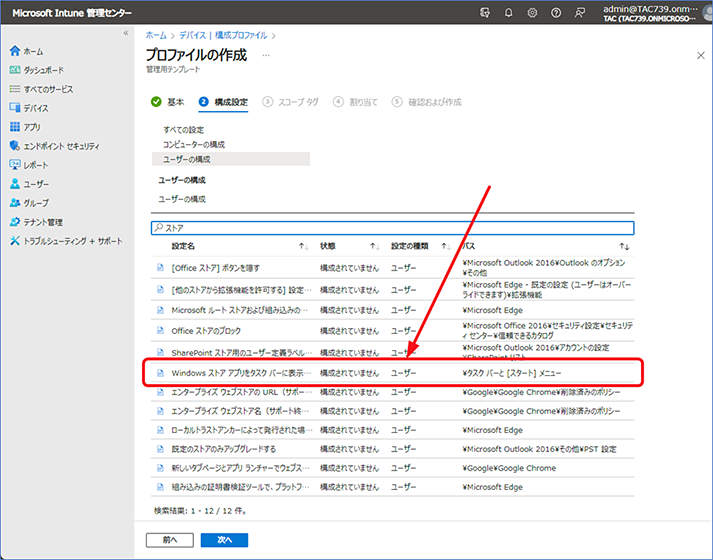Open Windows ストア アプリをタスク バーに表示 setting
The width and height of the screenshot is (713, 560).
[x=241, y=373]
